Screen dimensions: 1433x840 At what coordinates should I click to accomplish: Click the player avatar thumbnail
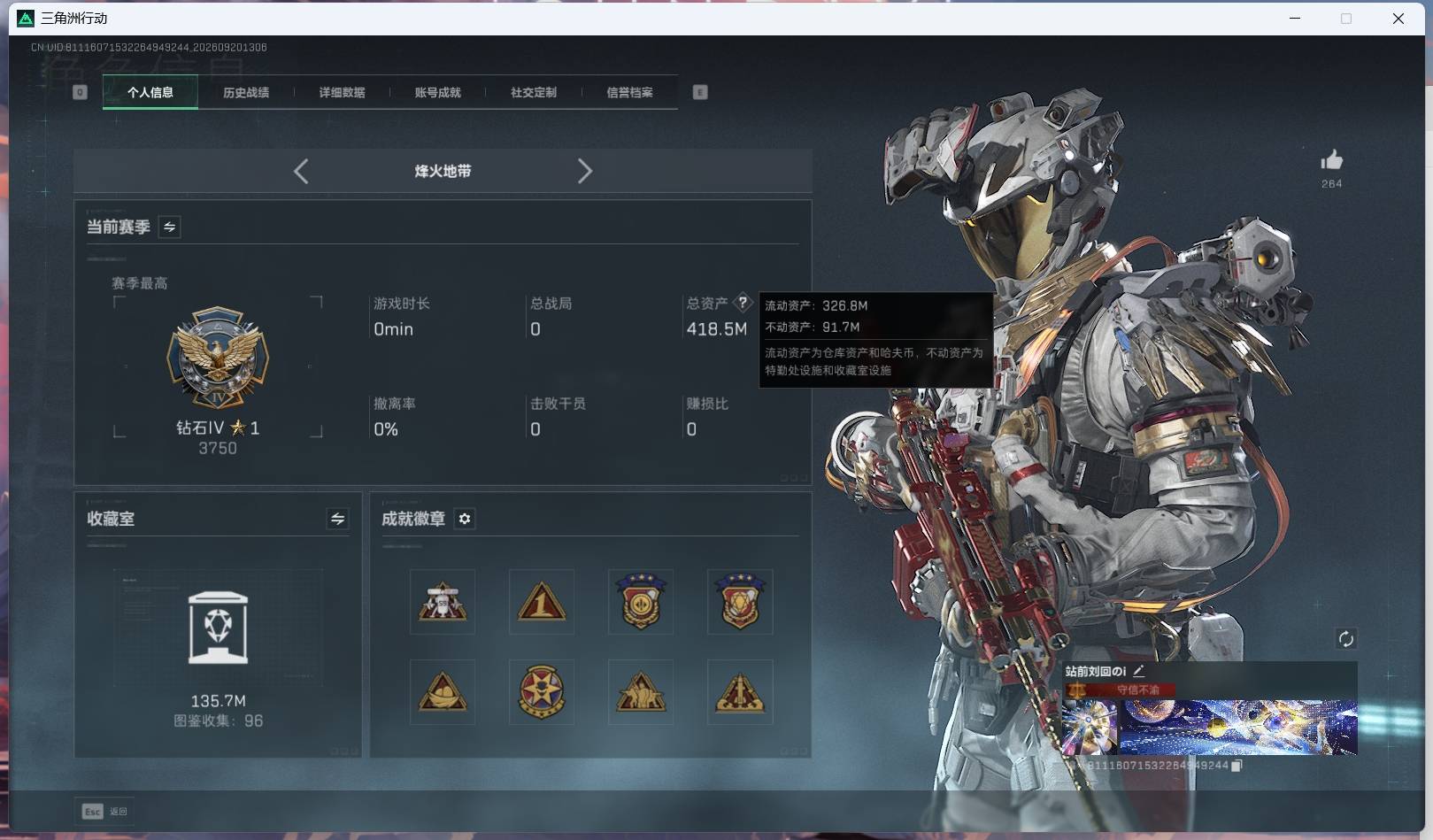(1090, 727)
